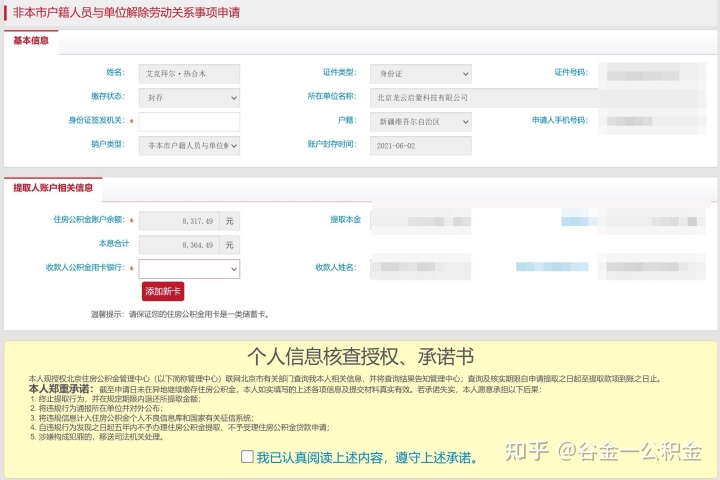The width and height of the screenshot is (720, 480).
Task: Click the 住房公积金账户余额 field showing 8,317.49
Action: click(x=178, y=220)
